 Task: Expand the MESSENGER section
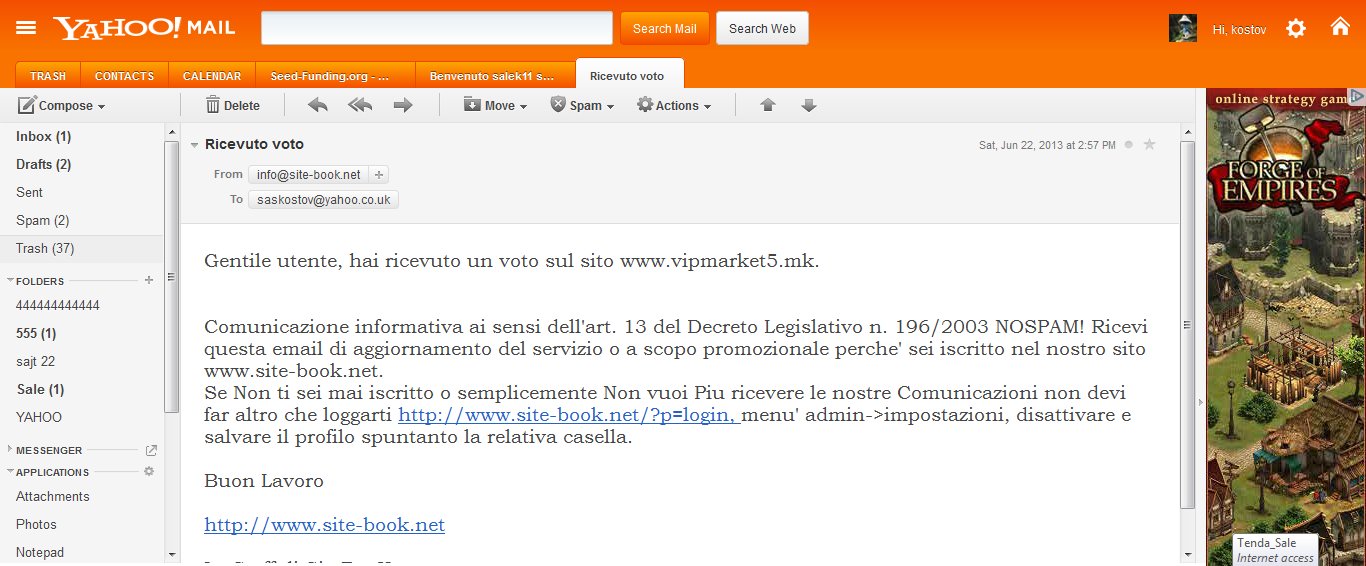coord(10,450)
